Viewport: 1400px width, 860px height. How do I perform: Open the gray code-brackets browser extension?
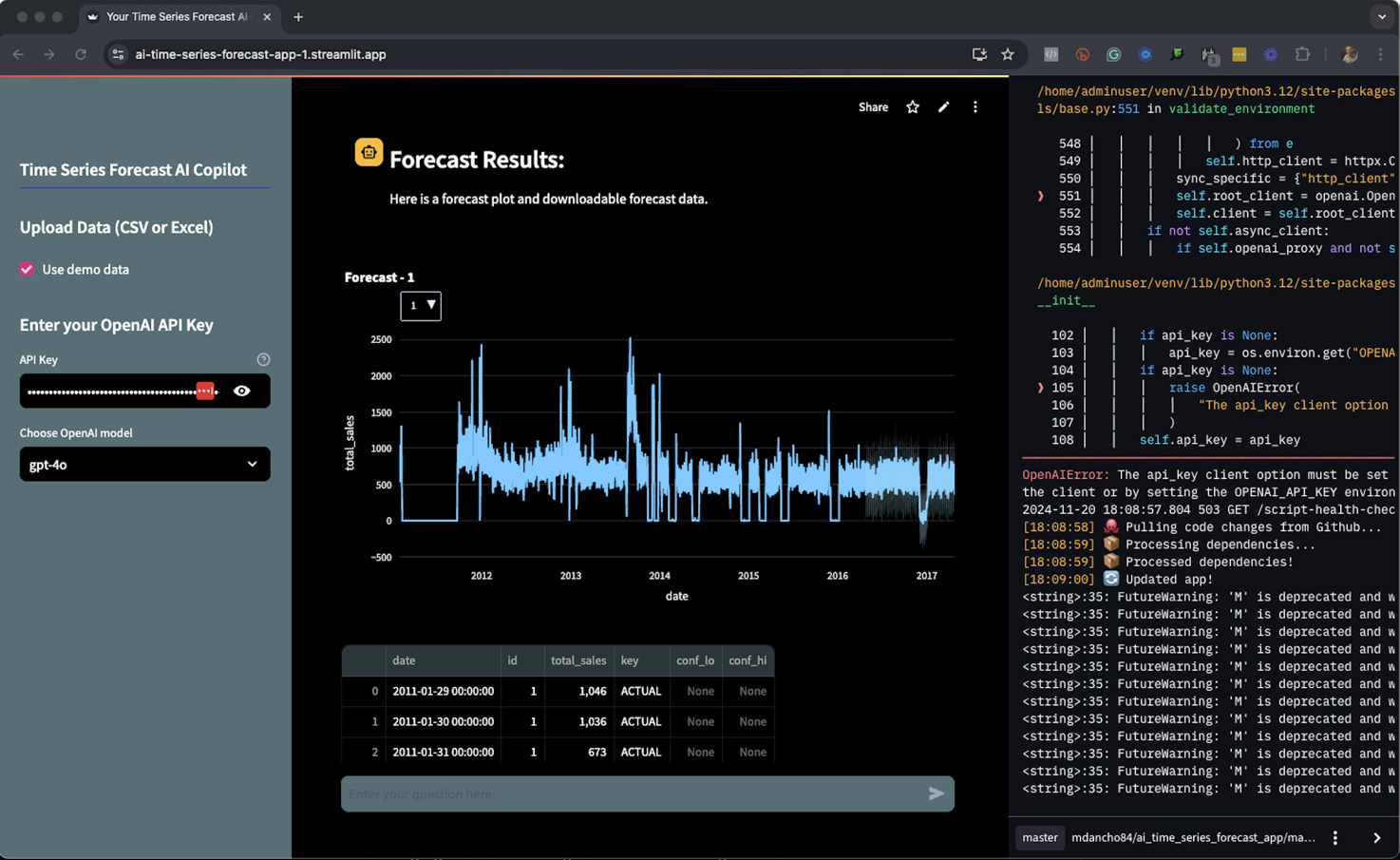[1050, 54]
